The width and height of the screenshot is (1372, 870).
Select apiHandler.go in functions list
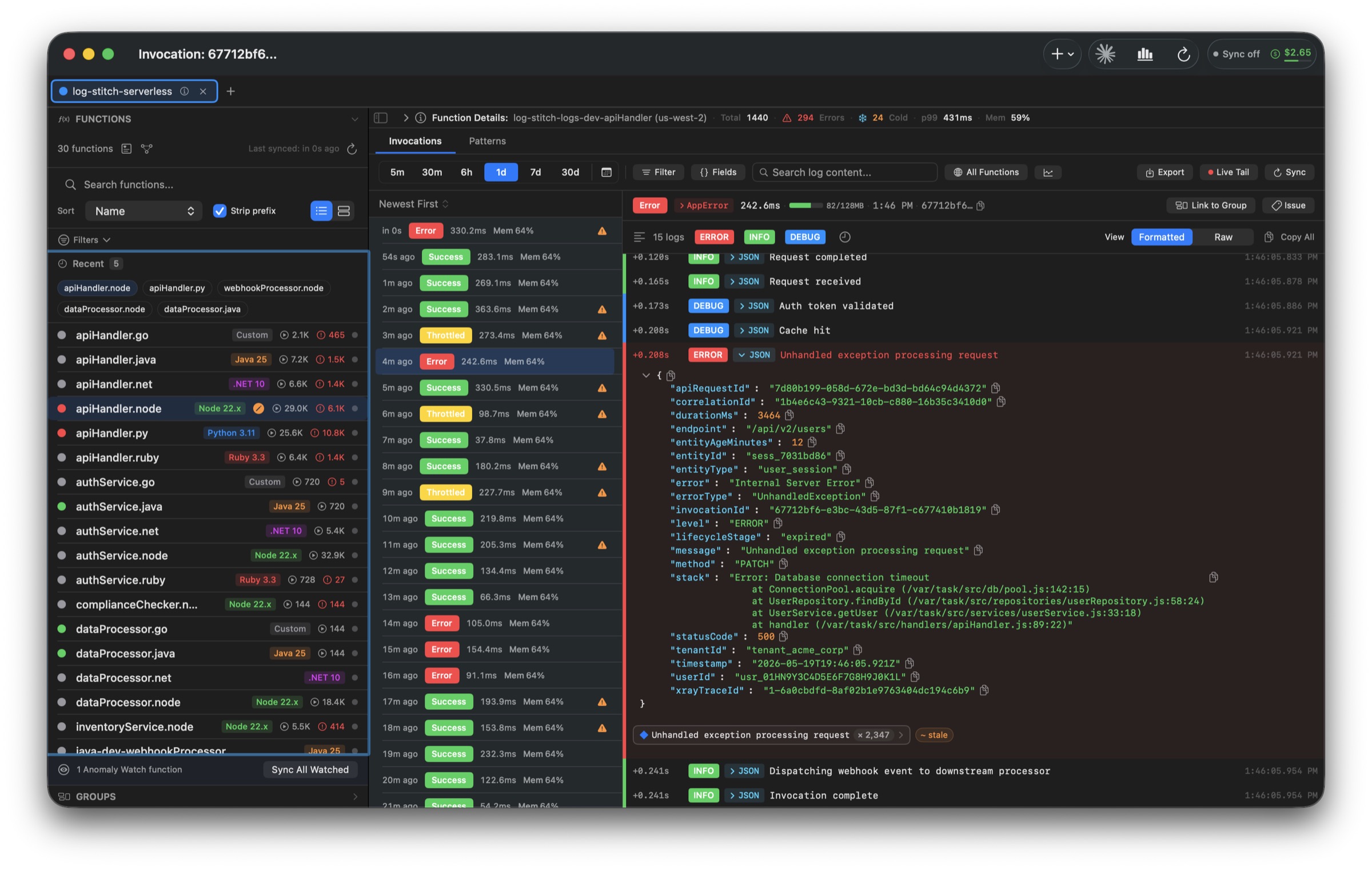208,335
